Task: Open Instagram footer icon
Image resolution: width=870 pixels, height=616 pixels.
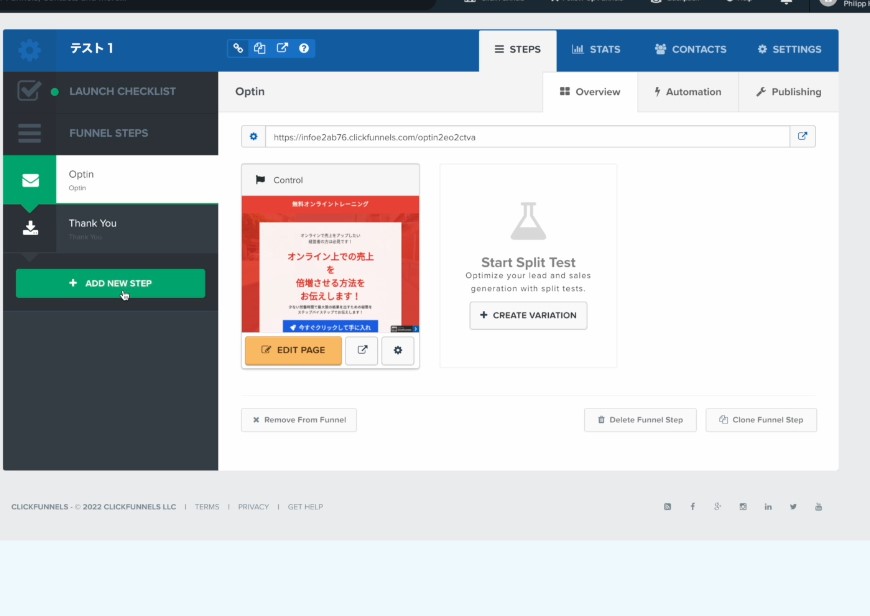Action: point(743,507)
